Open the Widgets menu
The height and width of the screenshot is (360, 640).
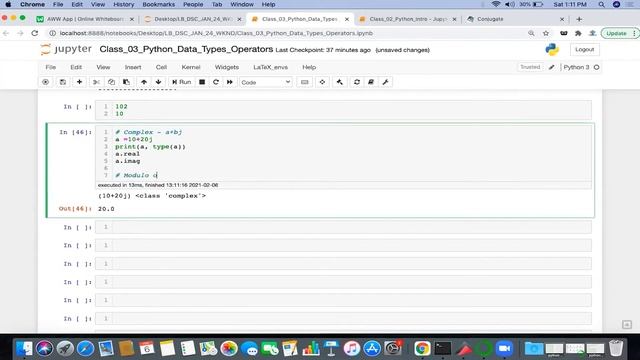click(x=227, y=67)
